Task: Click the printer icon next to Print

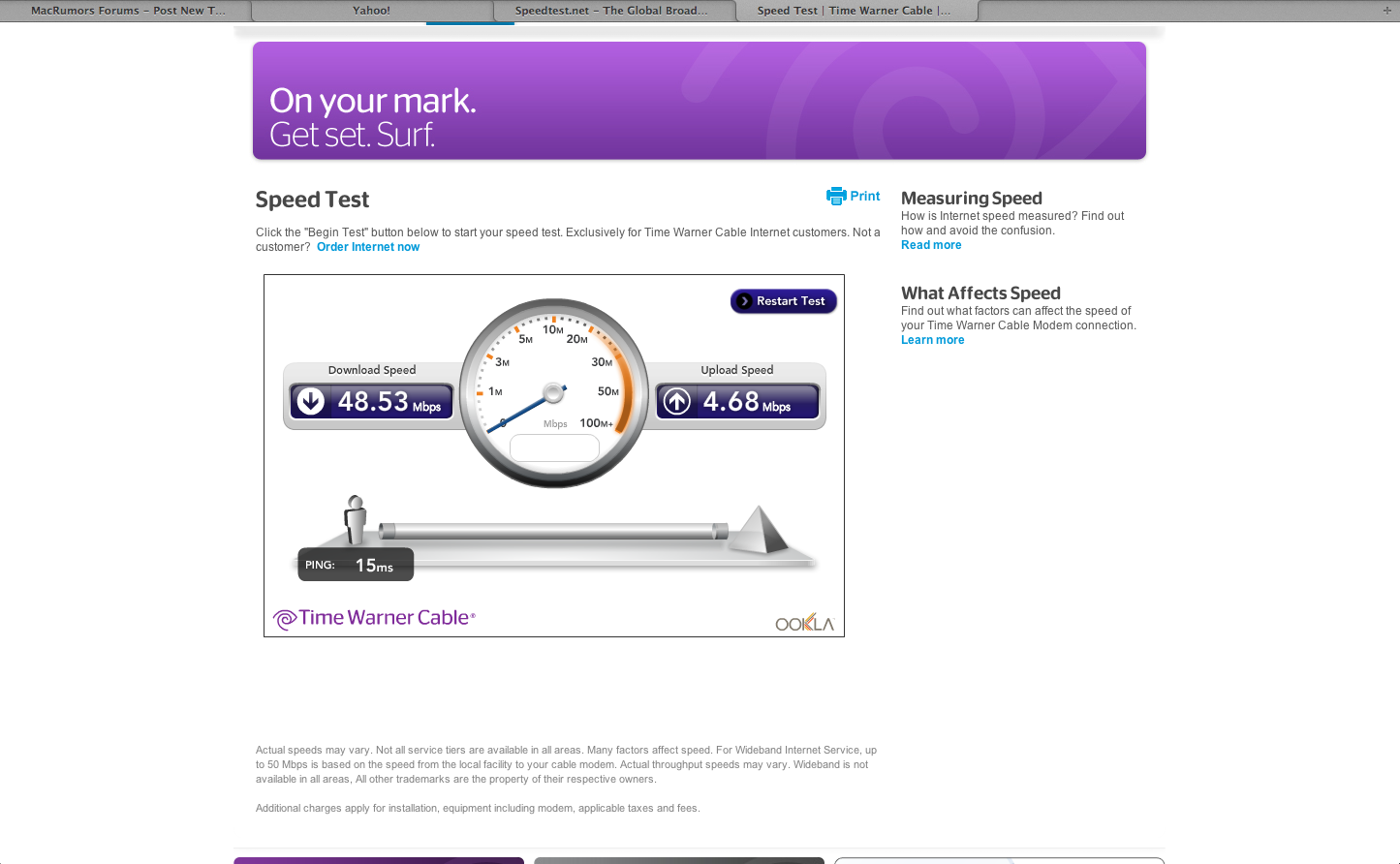Action: 836,196
